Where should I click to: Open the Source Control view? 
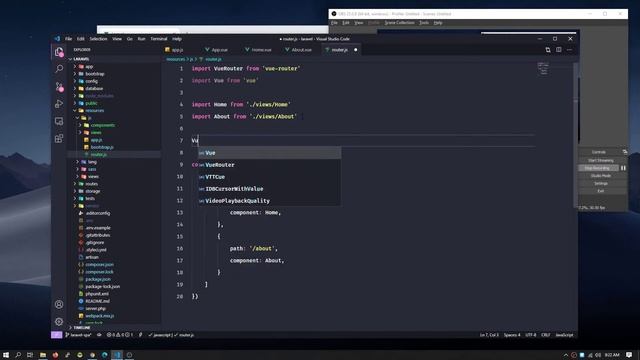pos(59,87)
